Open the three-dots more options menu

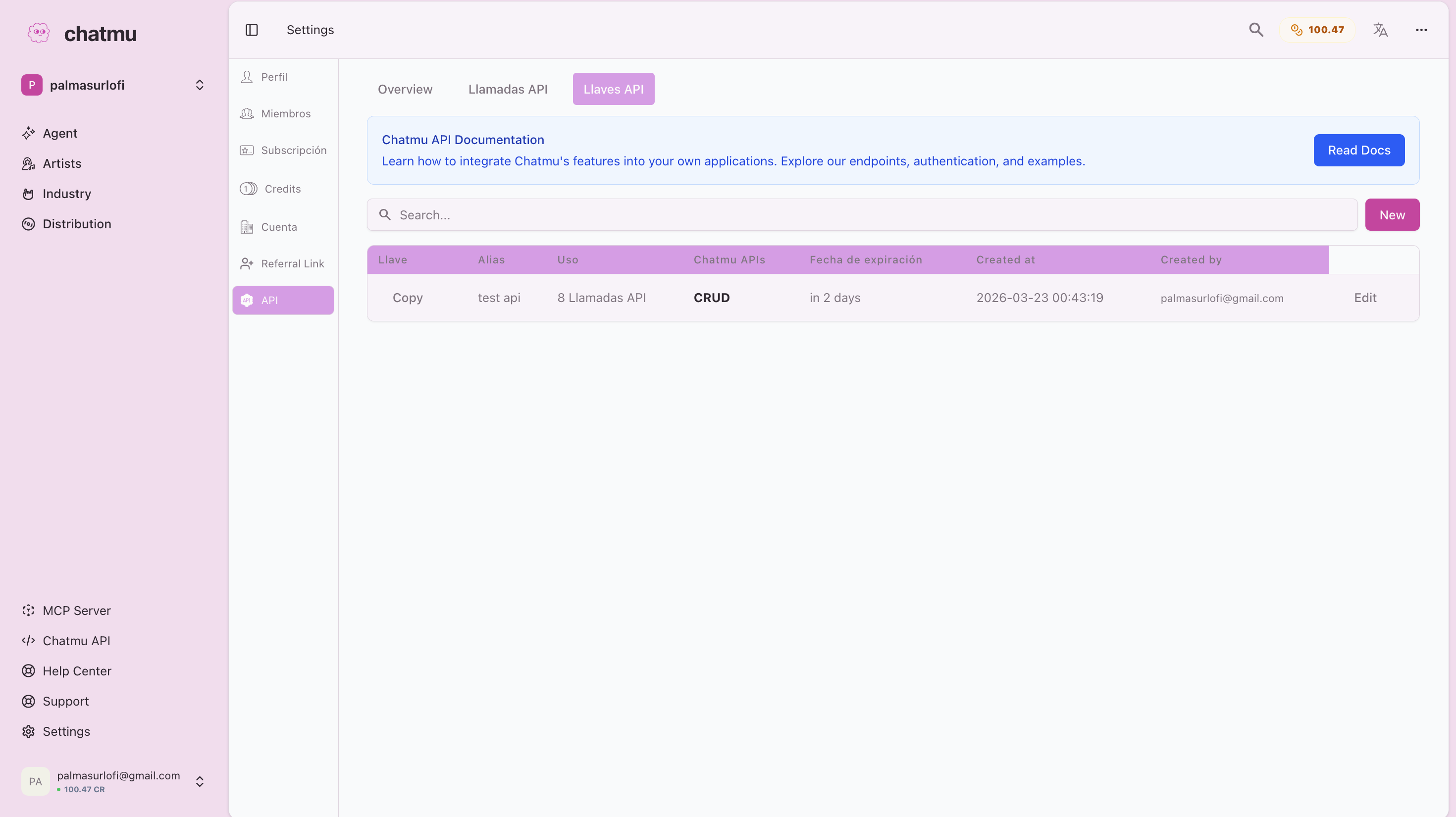[1421, 30]
